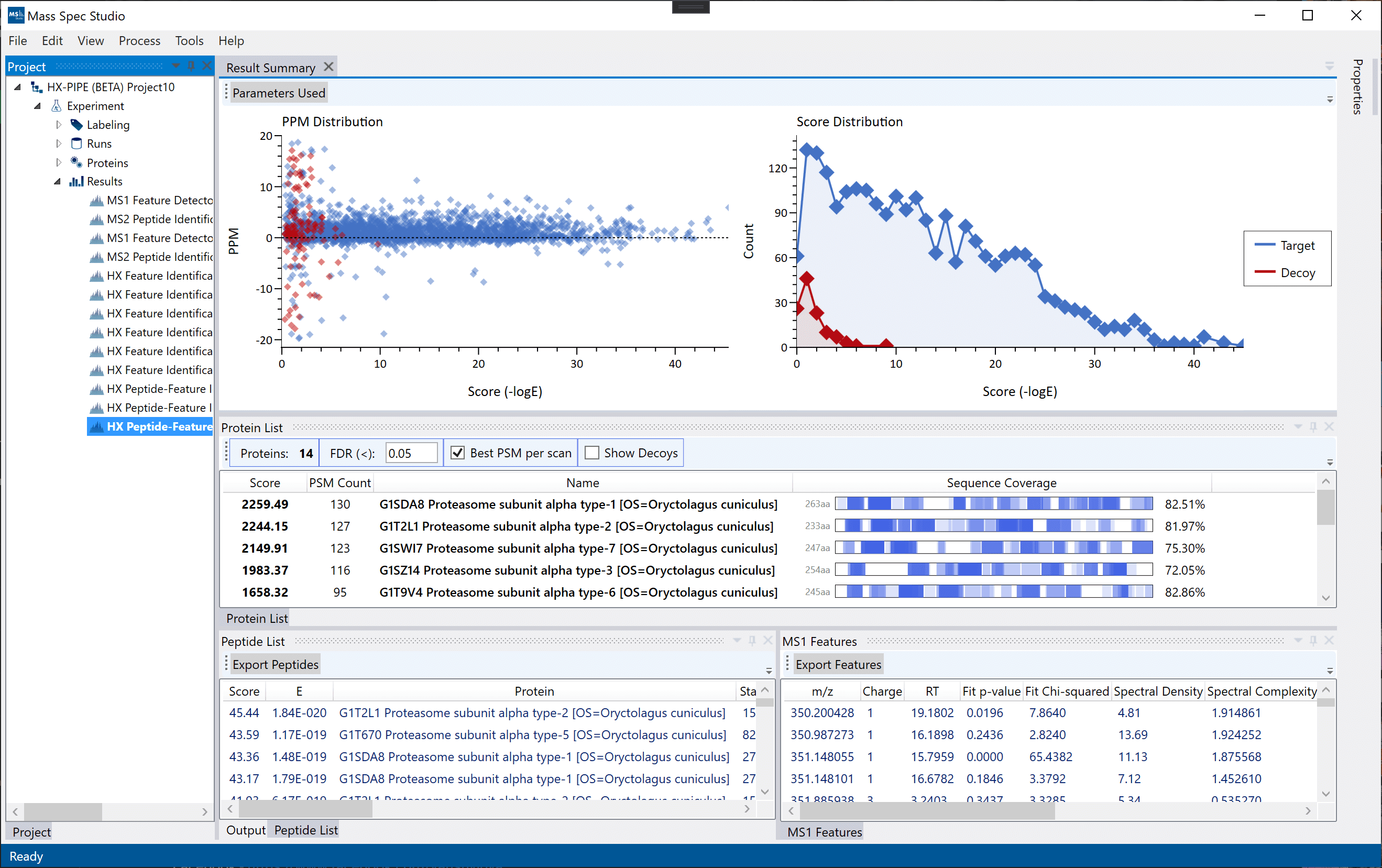Click the Target legend color line

pos(1264,245)
